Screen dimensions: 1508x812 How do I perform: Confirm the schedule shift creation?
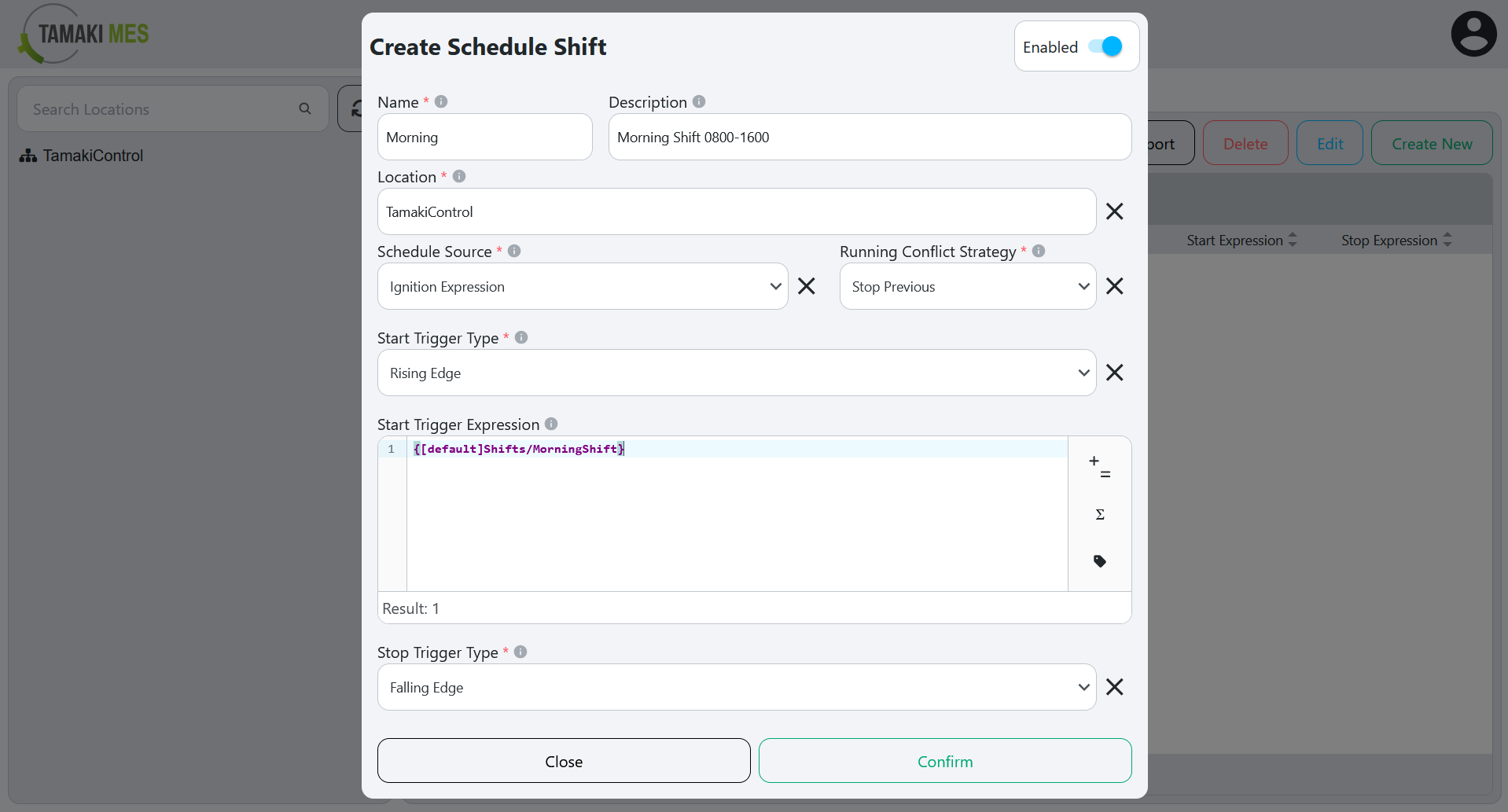pyautogui.click(x=944, y=760)
